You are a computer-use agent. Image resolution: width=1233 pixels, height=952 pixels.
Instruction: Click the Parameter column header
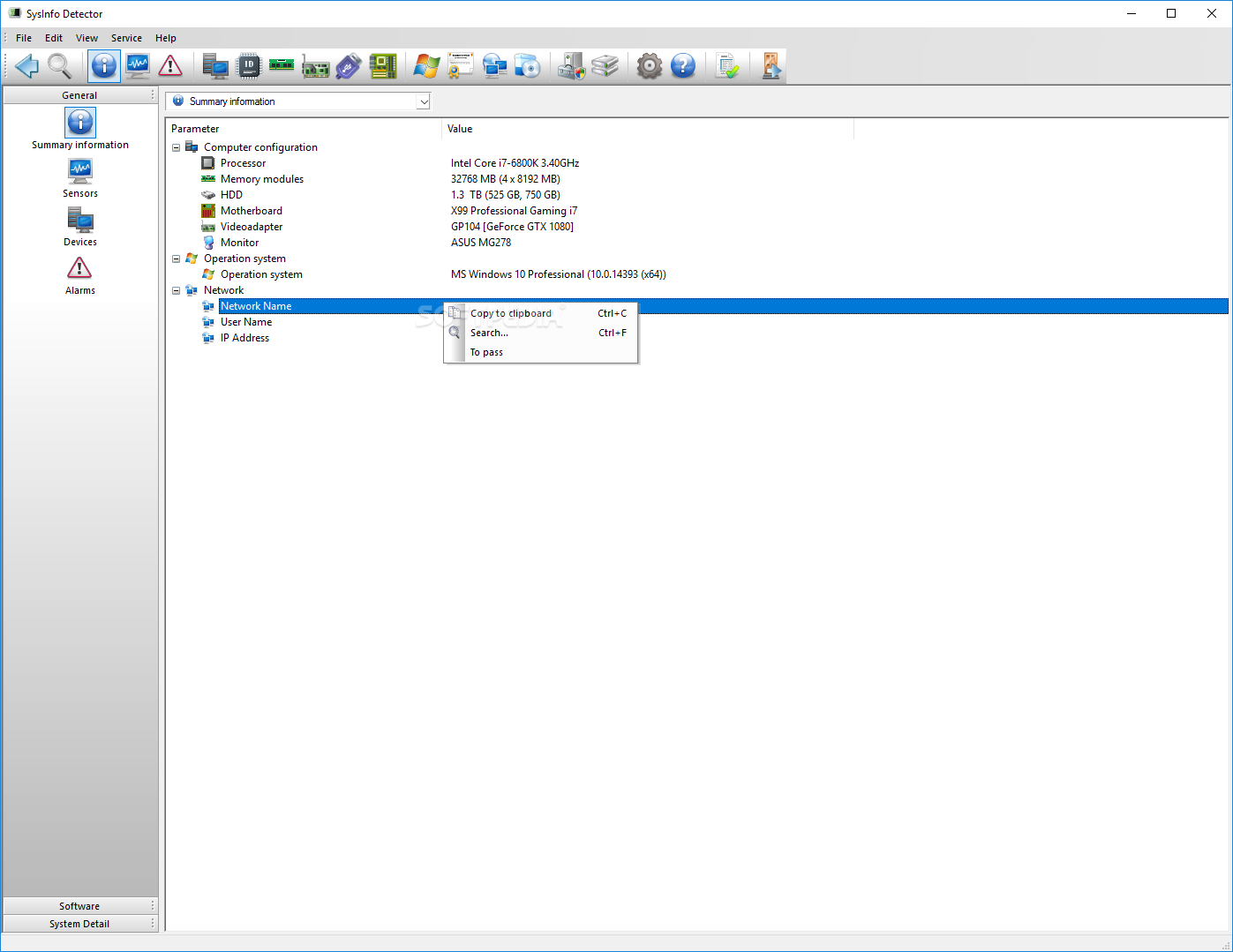(x=304, y=129)
